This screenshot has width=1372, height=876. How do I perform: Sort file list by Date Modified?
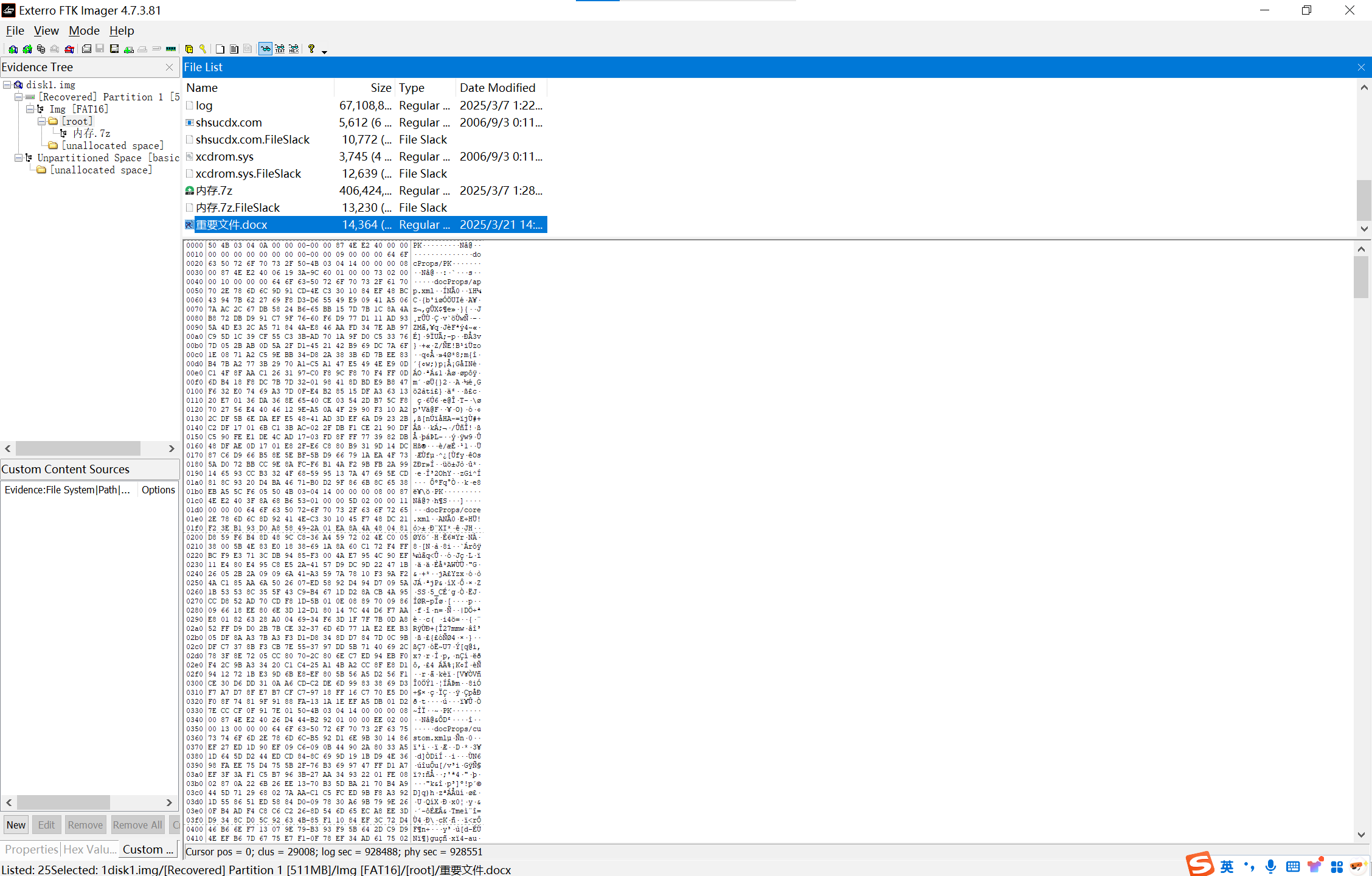pos(497,88)
